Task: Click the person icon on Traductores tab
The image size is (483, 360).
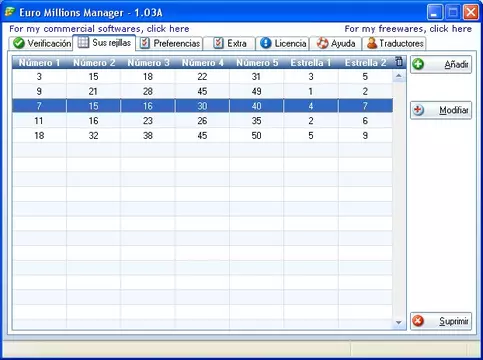Action: 372,43
